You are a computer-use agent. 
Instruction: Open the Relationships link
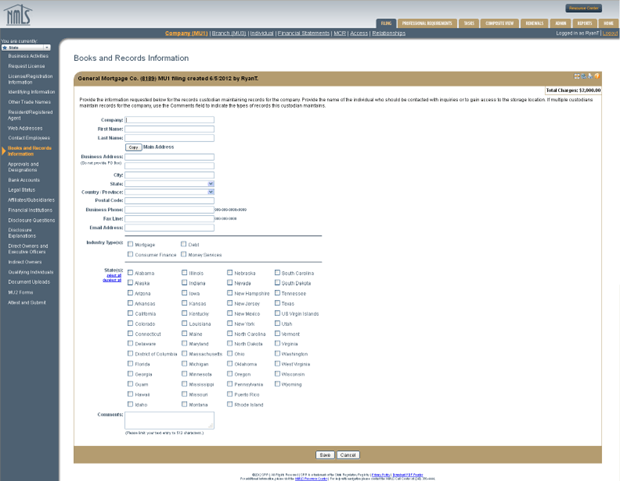[x=389, y=33]
